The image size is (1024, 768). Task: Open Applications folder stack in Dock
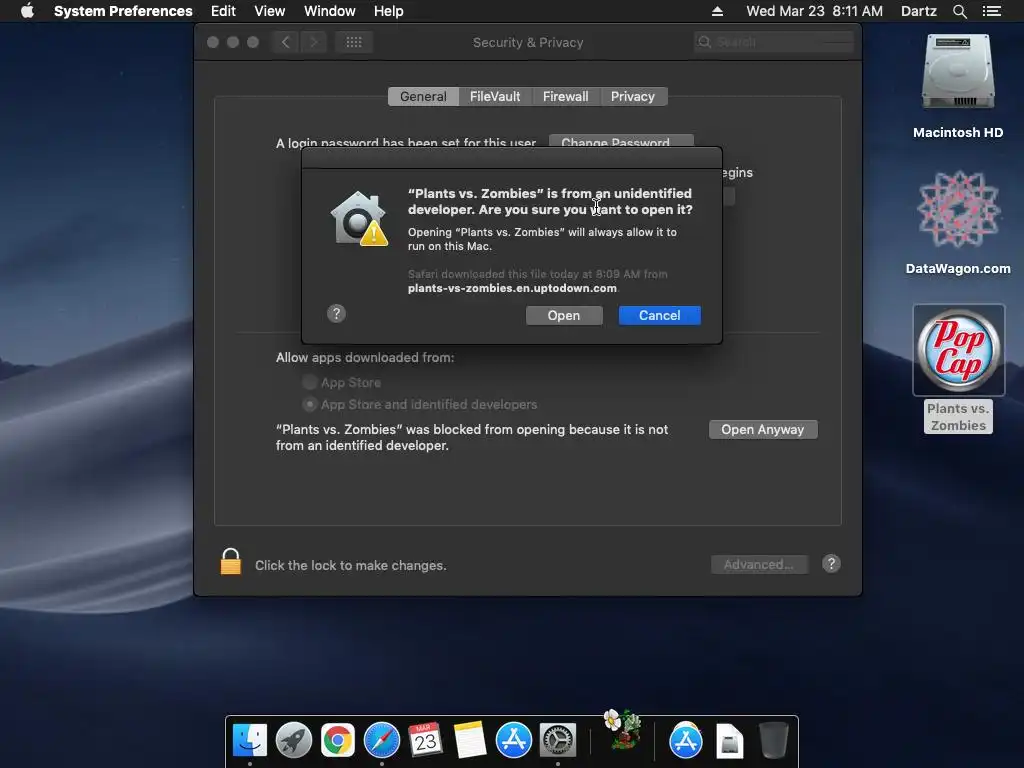[x=686, y=740]
